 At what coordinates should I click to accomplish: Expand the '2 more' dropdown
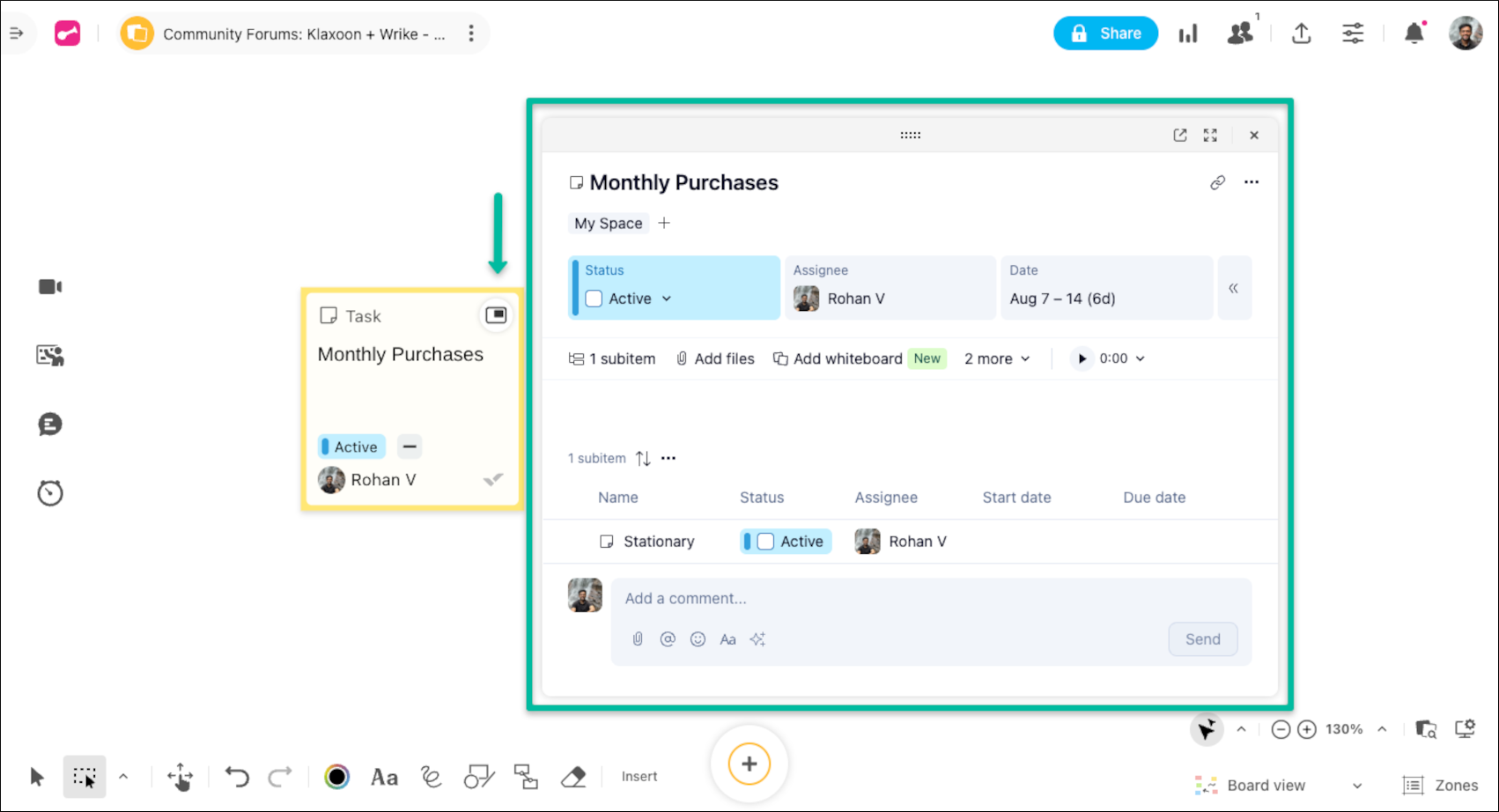point(996,358)
